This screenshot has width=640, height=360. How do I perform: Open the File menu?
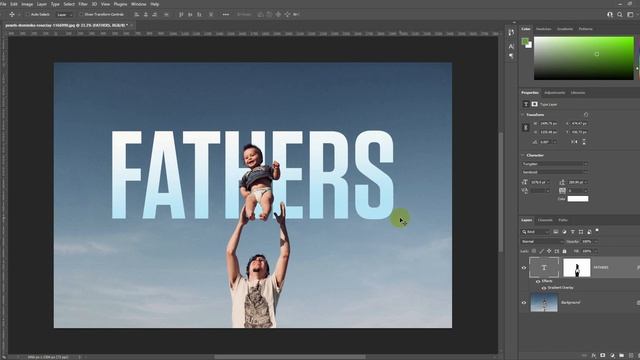pyautogui.click(x=4, y=4)
